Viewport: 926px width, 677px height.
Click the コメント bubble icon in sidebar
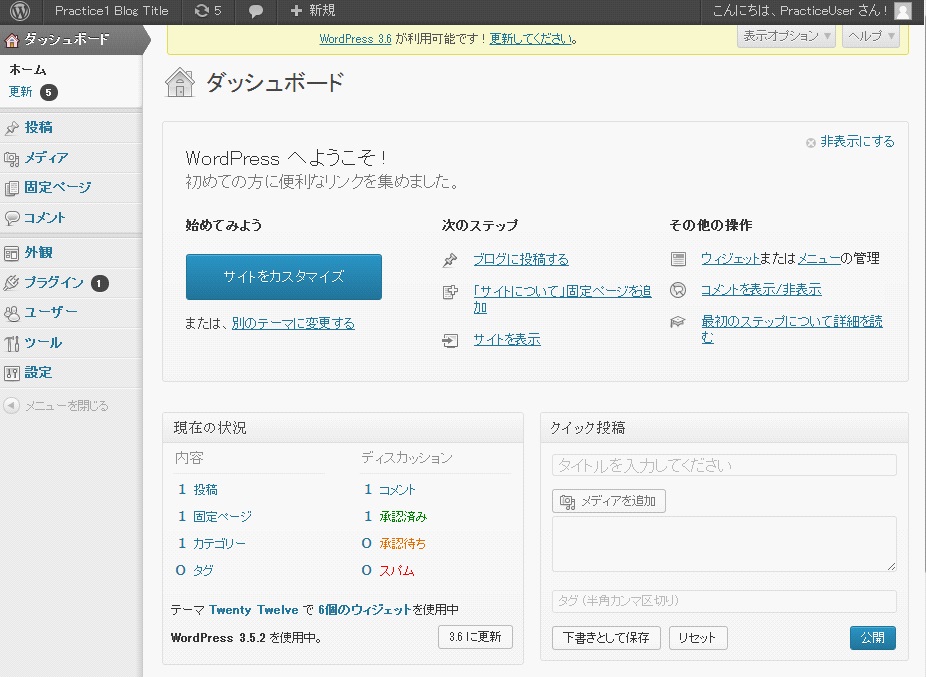tap(12, 218)
